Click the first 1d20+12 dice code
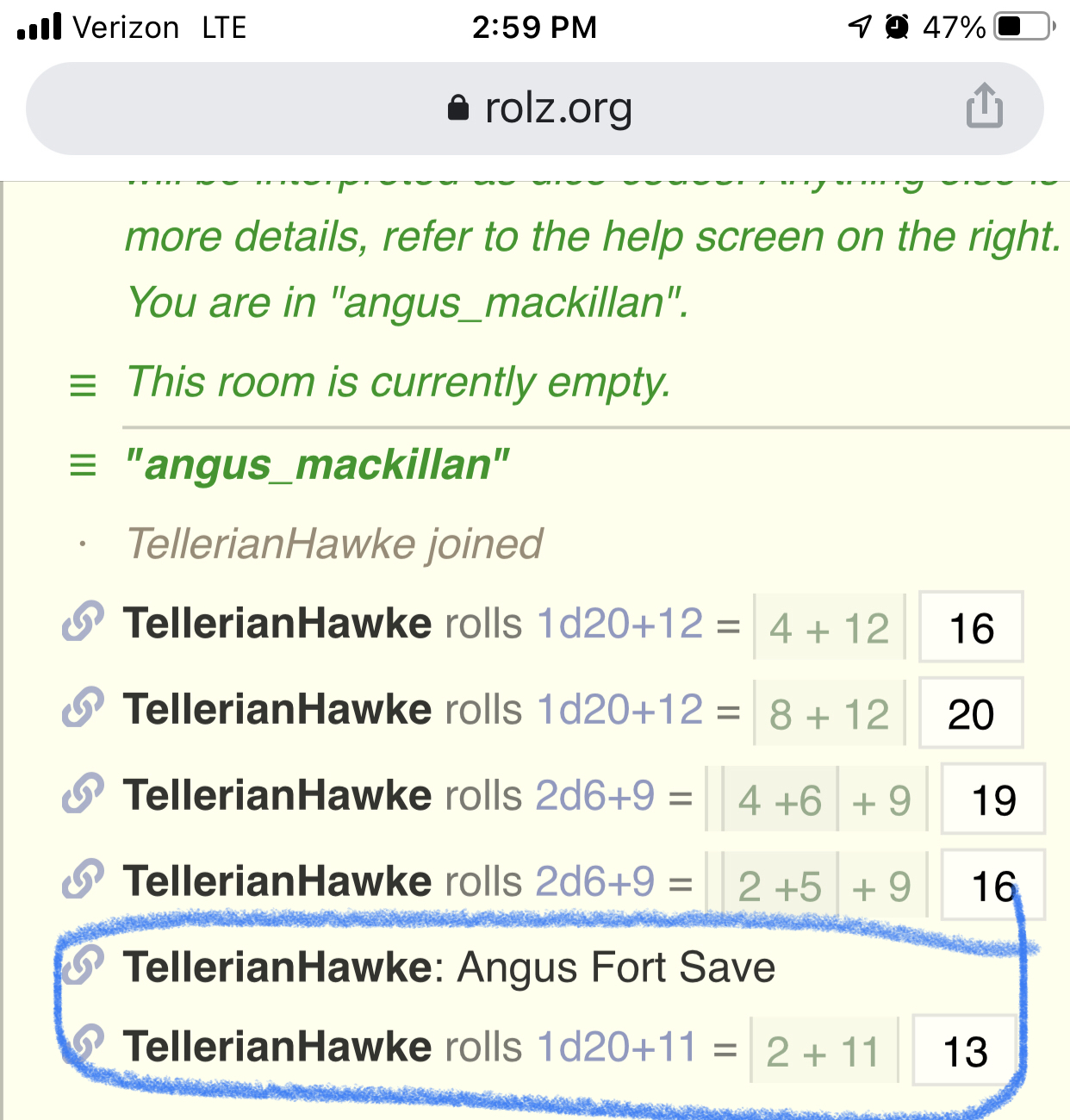 (620, 624)
